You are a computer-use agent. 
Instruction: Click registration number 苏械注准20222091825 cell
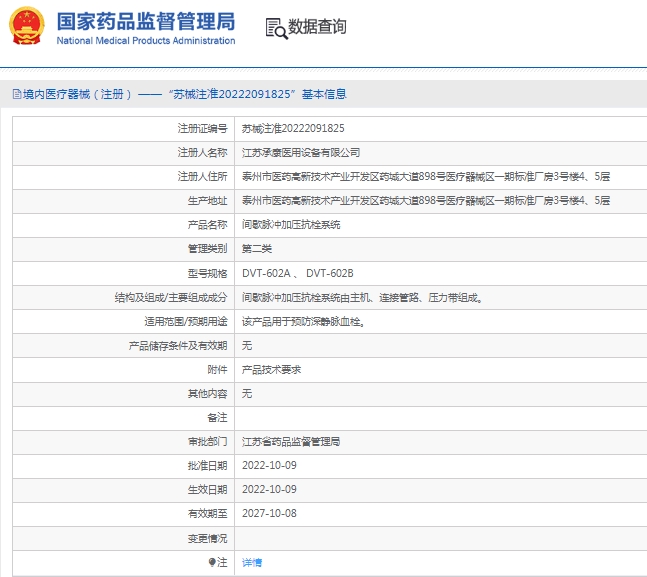[293, 128]
